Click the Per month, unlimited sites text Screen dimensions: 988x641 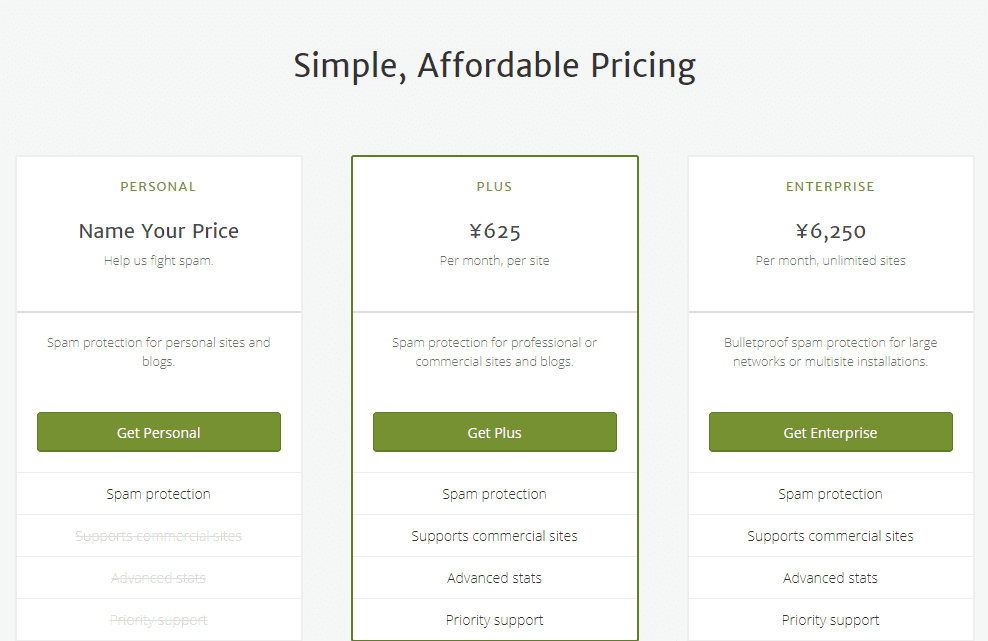click(x=830, y=261)
